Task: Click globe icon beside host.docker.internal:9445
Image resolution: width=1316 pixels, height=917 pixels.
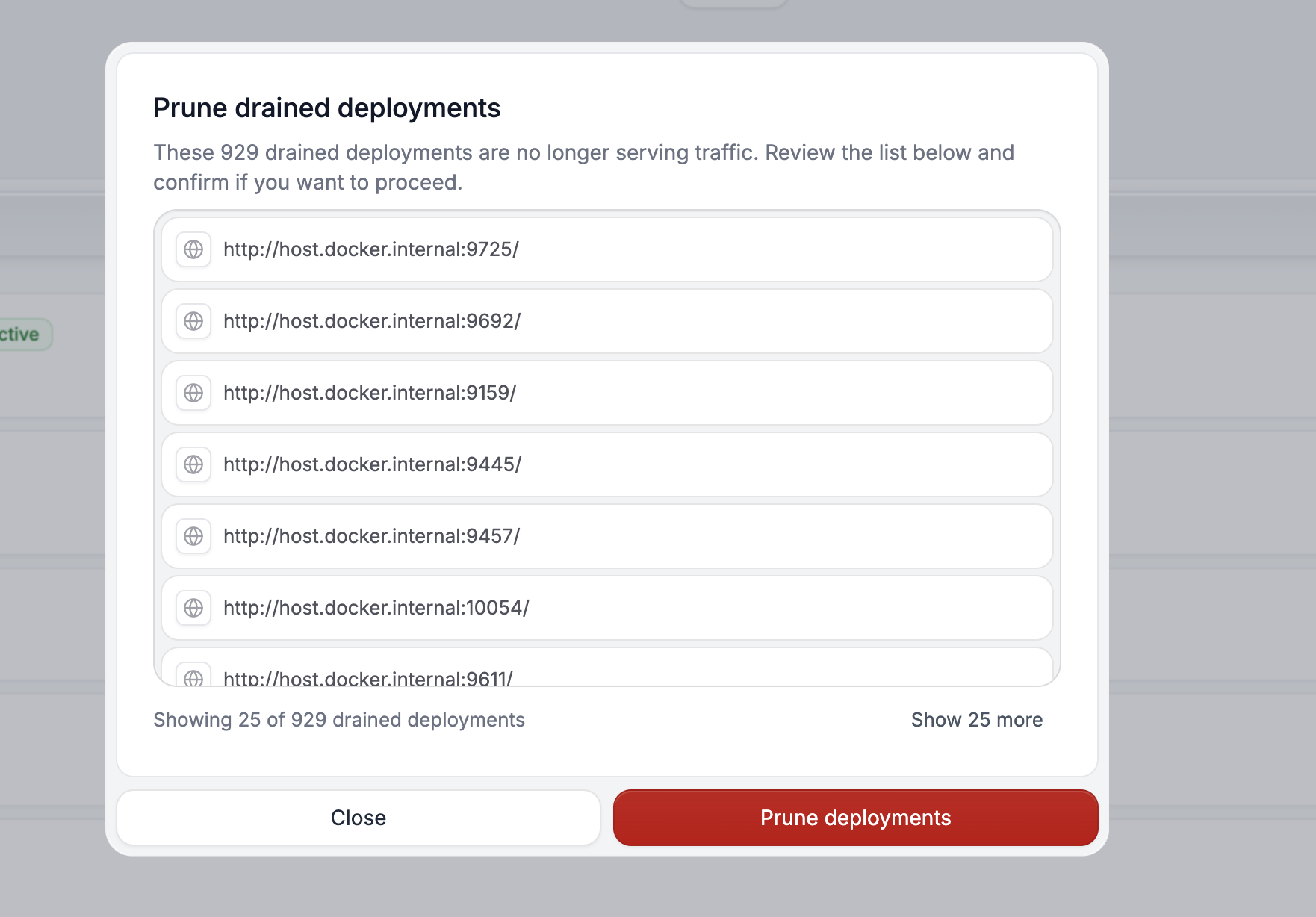Action: 193,464
